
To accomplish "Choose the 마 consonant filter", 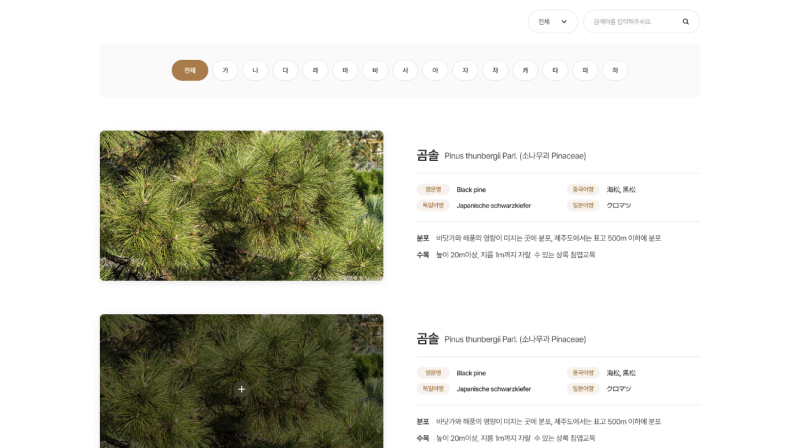I will click(345, 70).
